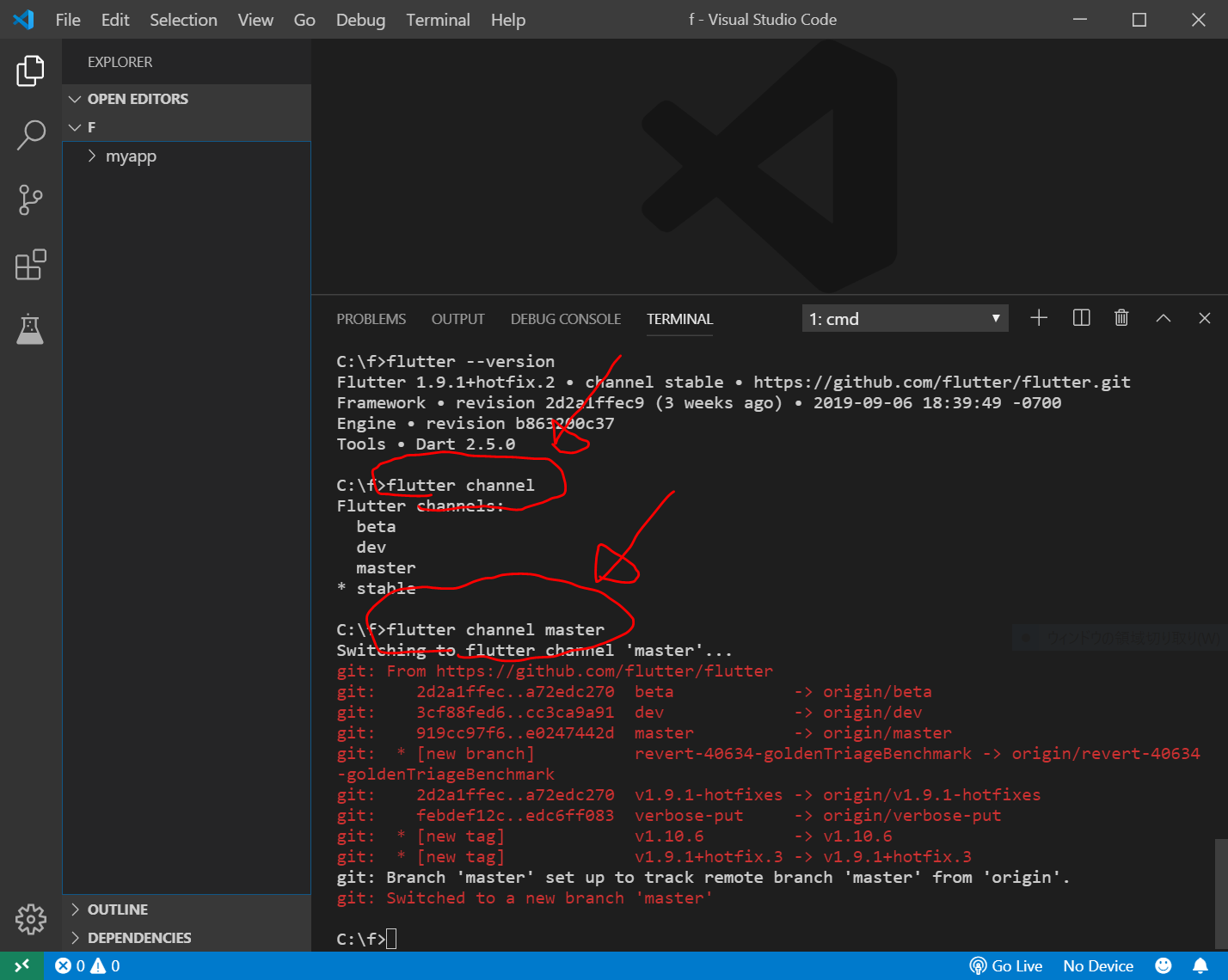The image size is (1228, 980).
Task: Open the terminal selector dropdown '1: cmd'
Action: [x=904, y=318]
